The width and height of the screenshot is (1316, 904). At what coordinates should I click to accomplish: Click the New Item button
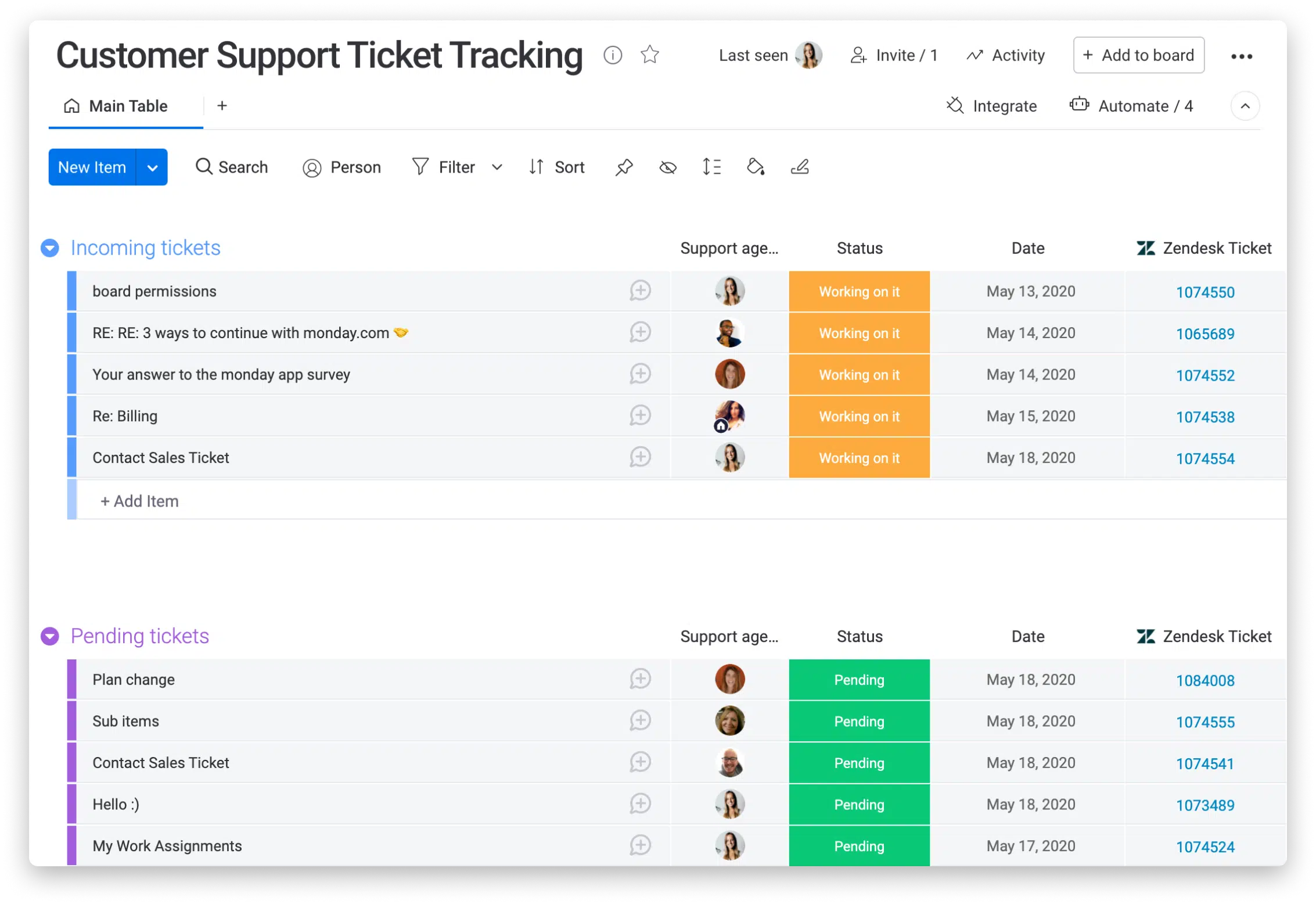tap(92, 167)
